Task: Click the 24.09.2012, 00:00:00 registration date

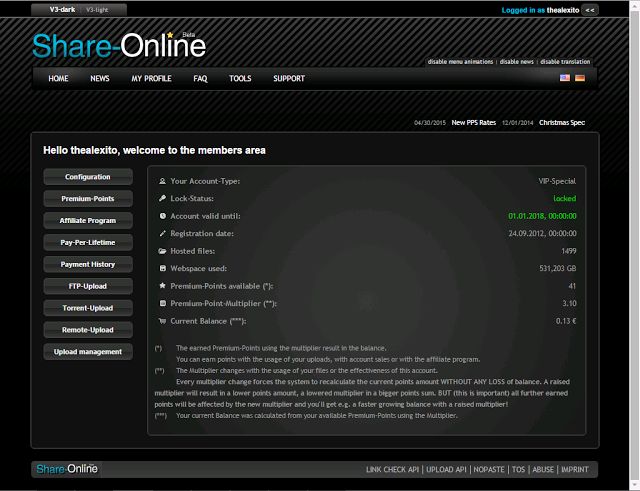Action: point(542,233)
